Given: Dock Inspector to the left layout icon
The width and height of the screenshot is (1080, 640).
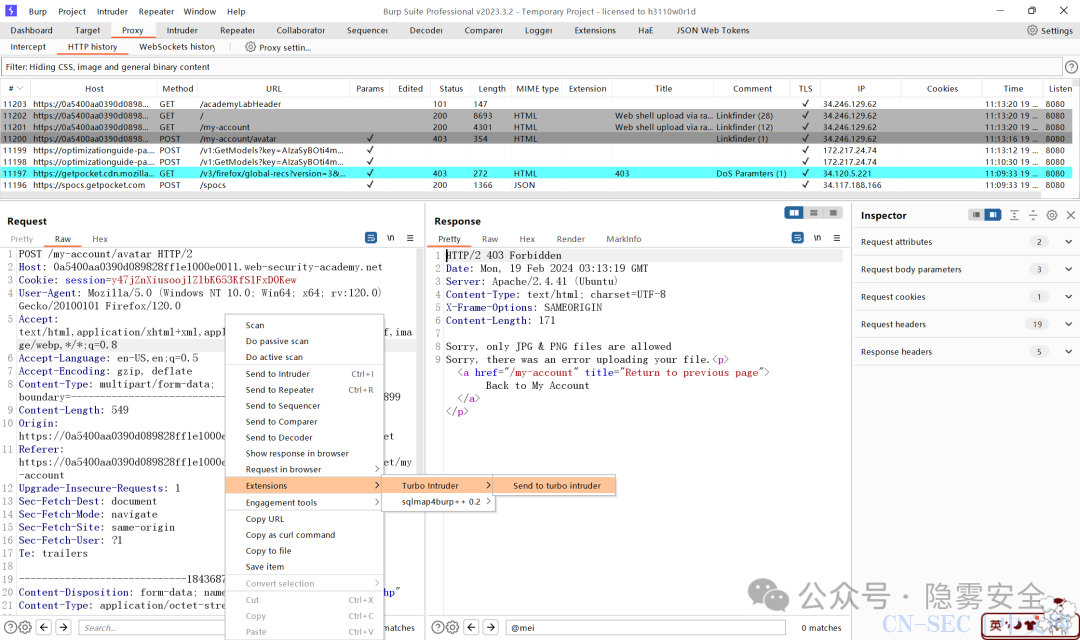Looking at the screenshot, I should tap(976, 215).
